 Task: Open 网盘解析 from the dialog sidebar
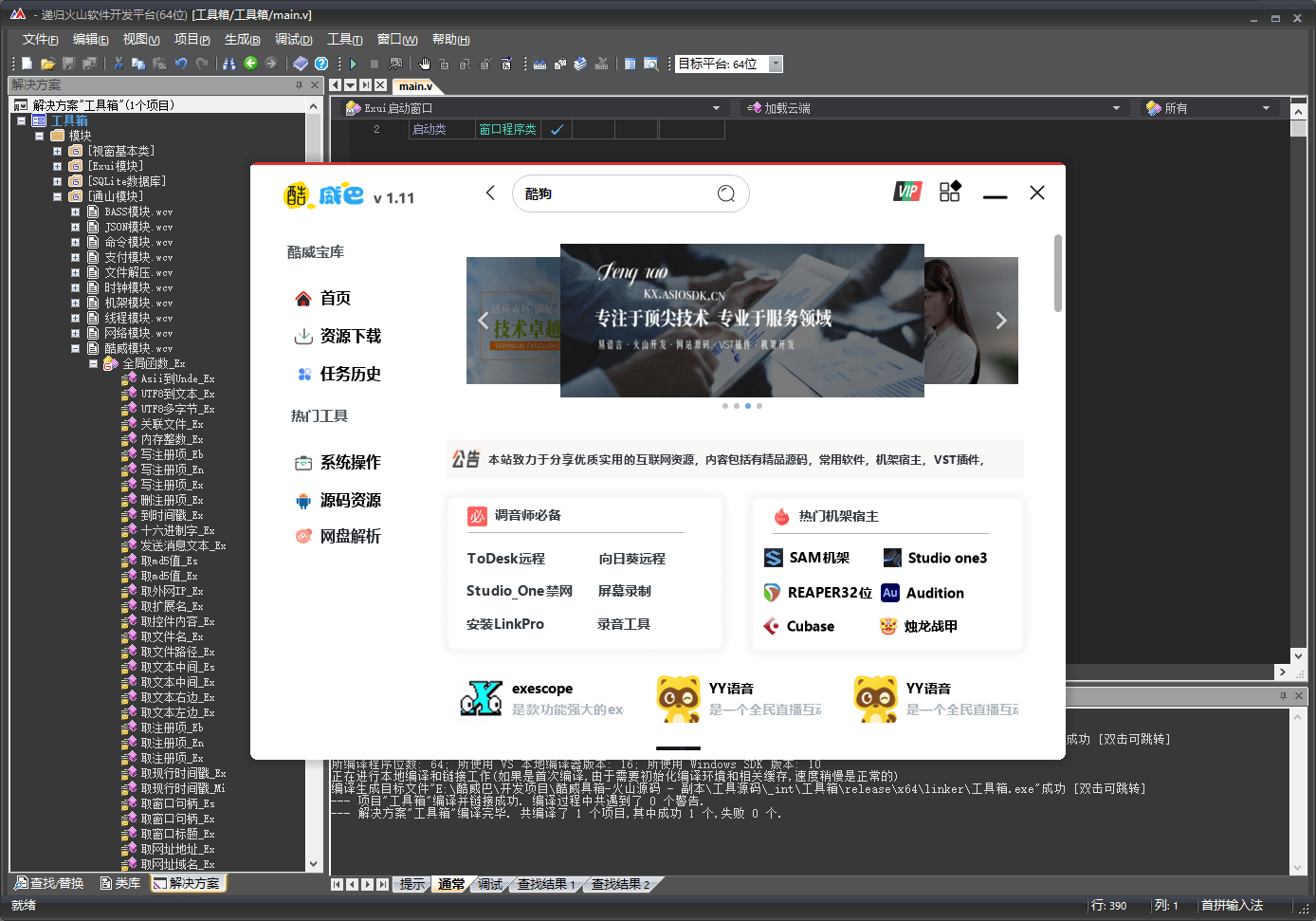tap(338, 536)
